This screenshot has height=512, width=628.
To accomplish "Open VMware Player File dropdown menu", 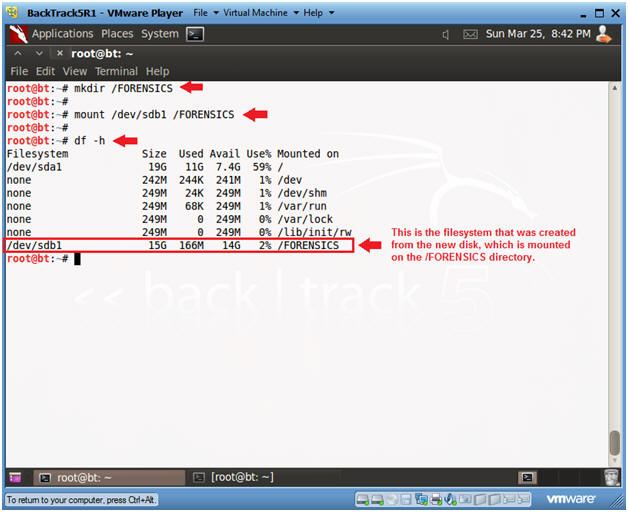I will coord(206,13).
